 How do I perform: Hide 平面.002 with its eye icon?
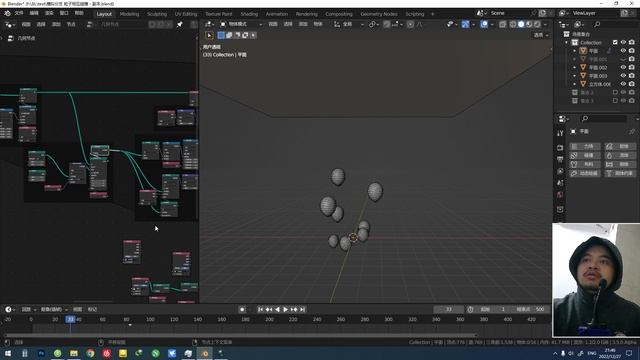point(623,67)
